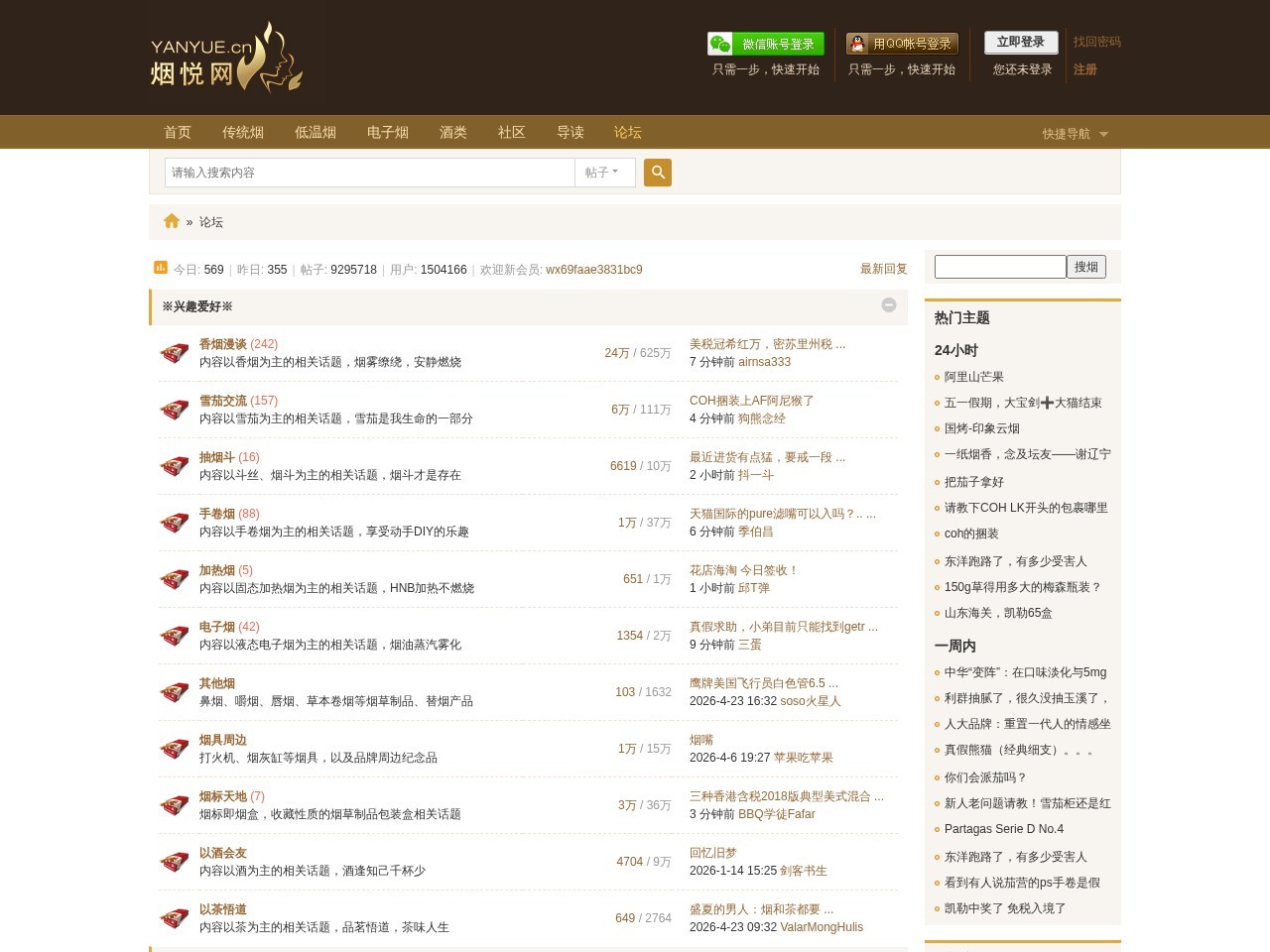Click the orange search magnifier button
The image size is (1270, 952).
tap(658, 173)
